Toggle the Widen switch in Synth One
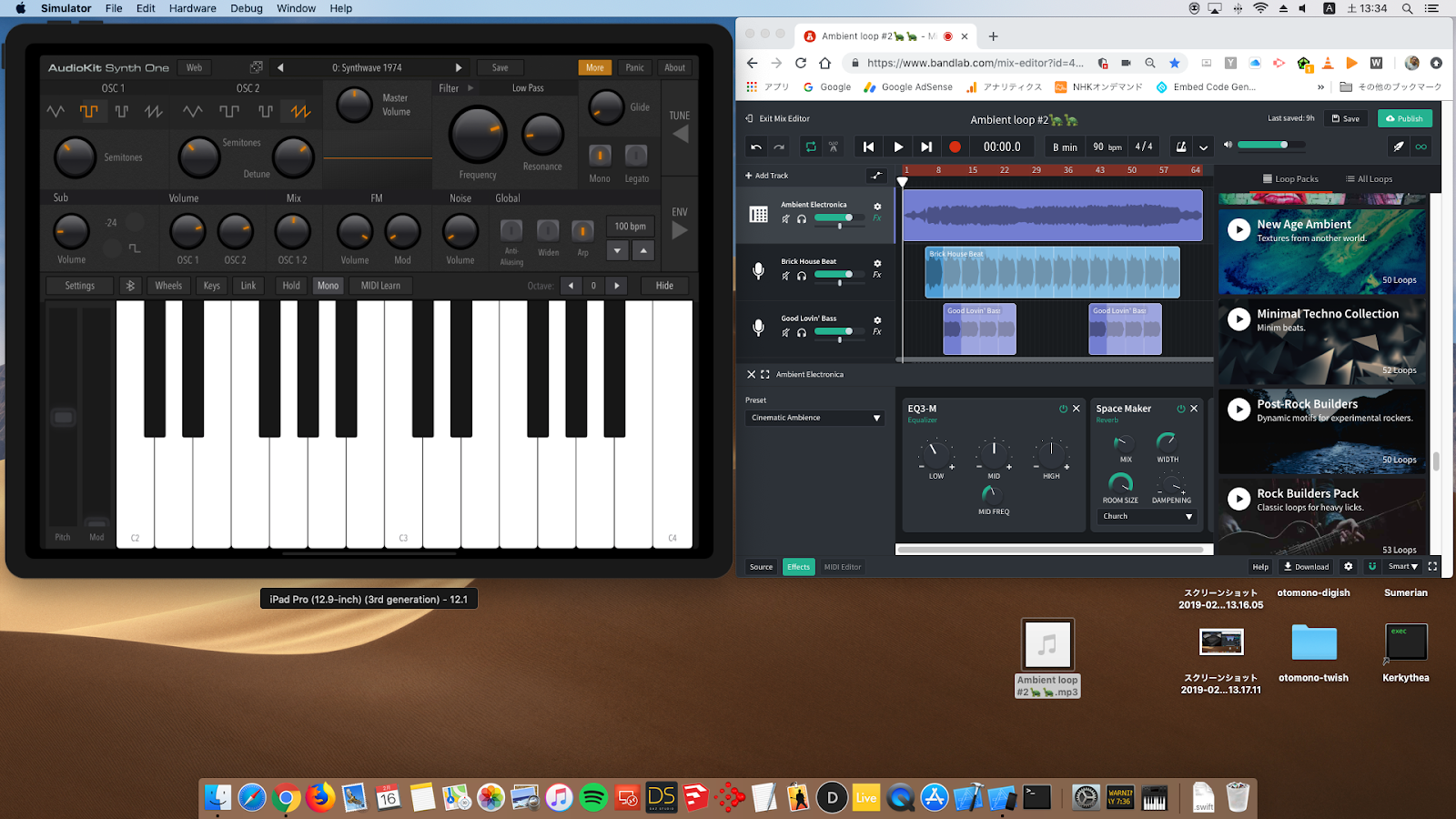 tap(548, 230)
